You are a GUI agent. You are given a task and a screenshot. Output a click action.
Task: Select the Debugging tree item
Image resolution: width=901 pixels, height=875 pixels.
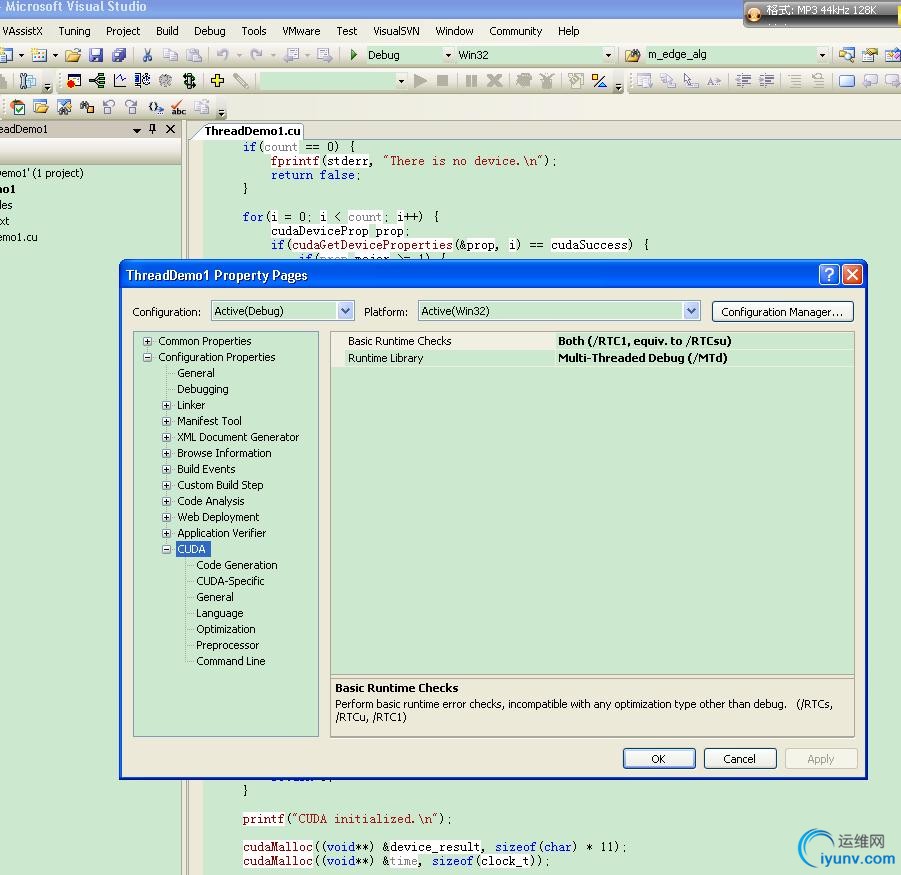point(202,390)
